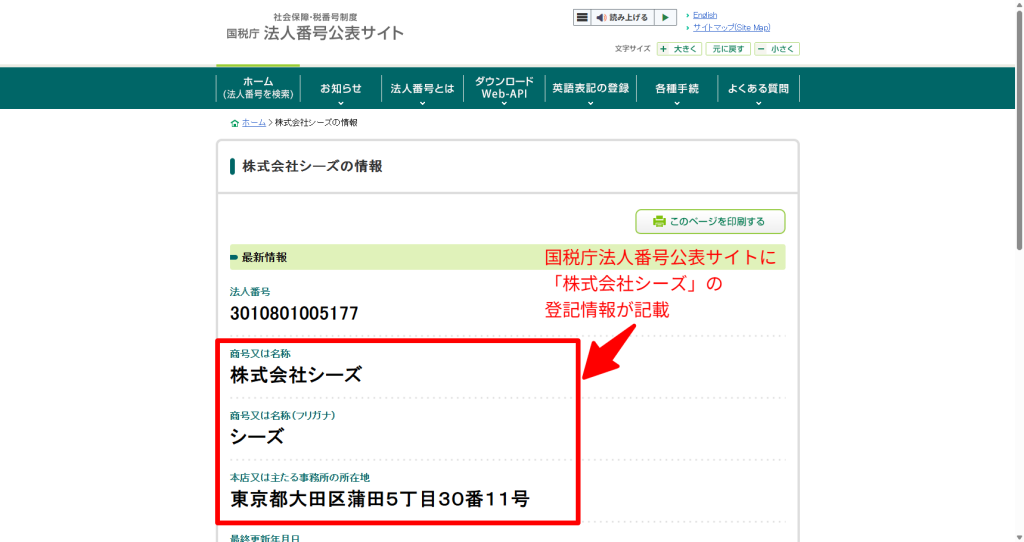Click このページを印刷する print button

click(710, 221)
